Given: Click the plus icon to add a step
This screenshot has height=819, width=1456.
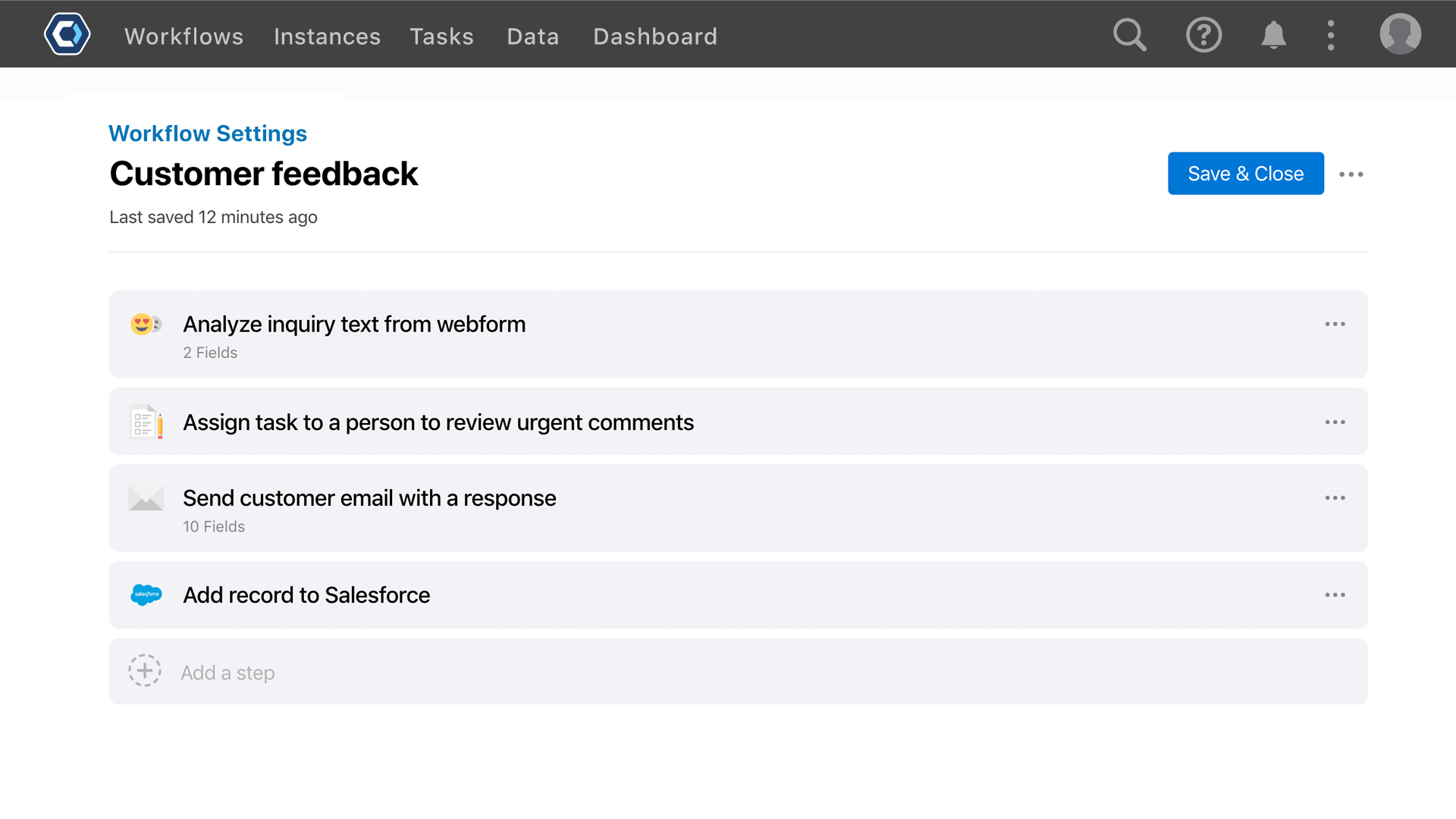Looking at the screenshot, I should coord(145,670).
